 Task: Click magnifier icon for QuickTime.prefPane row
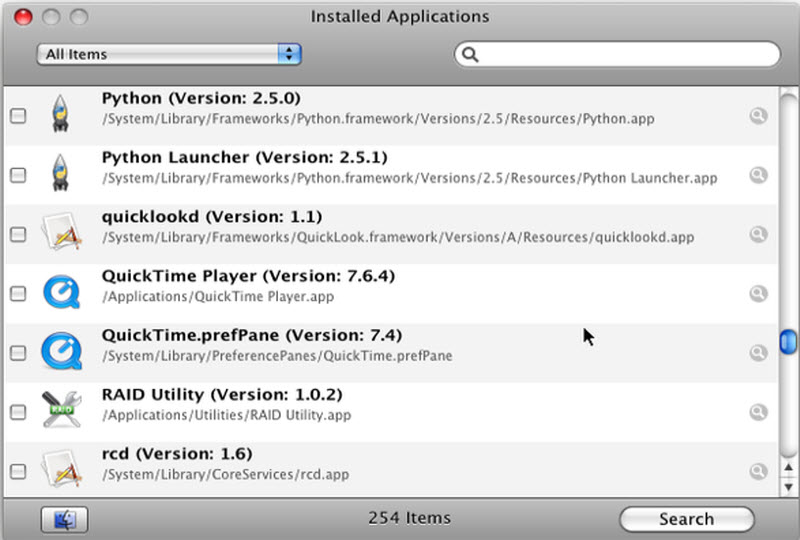(758, 353)
